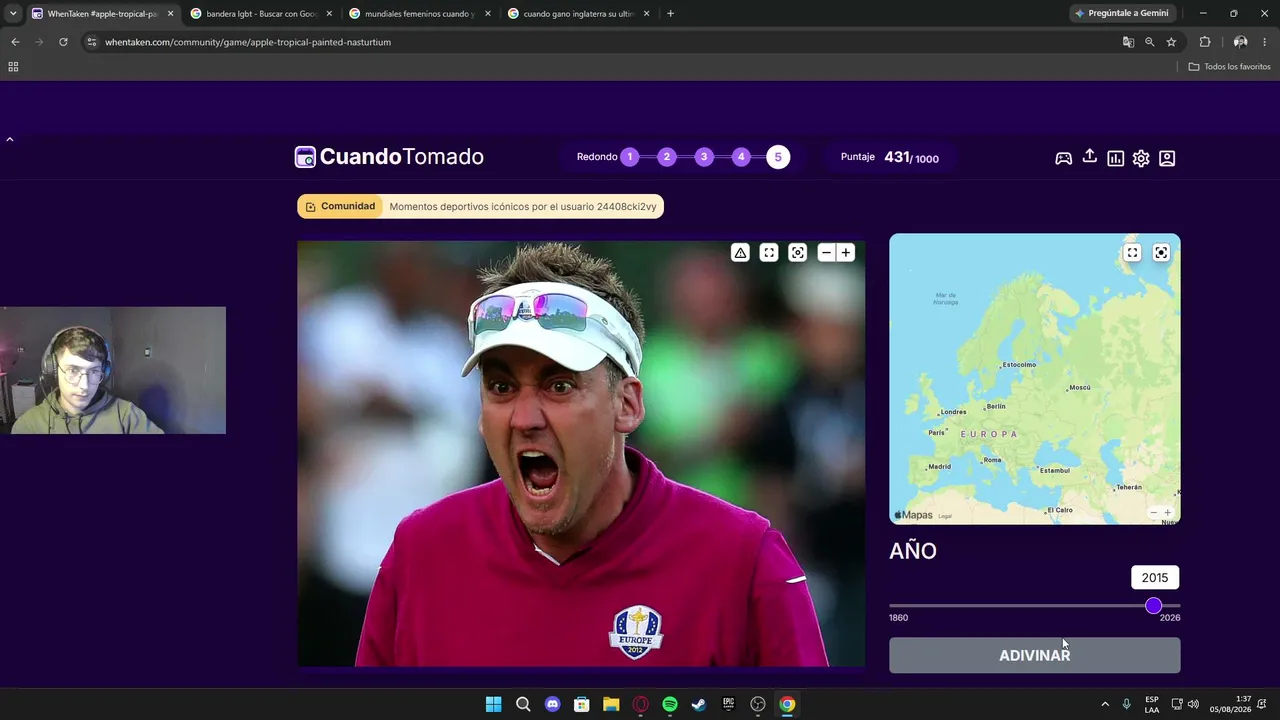Recenter the map view
Screen dimensions: 1280x720
point(1161,253)
